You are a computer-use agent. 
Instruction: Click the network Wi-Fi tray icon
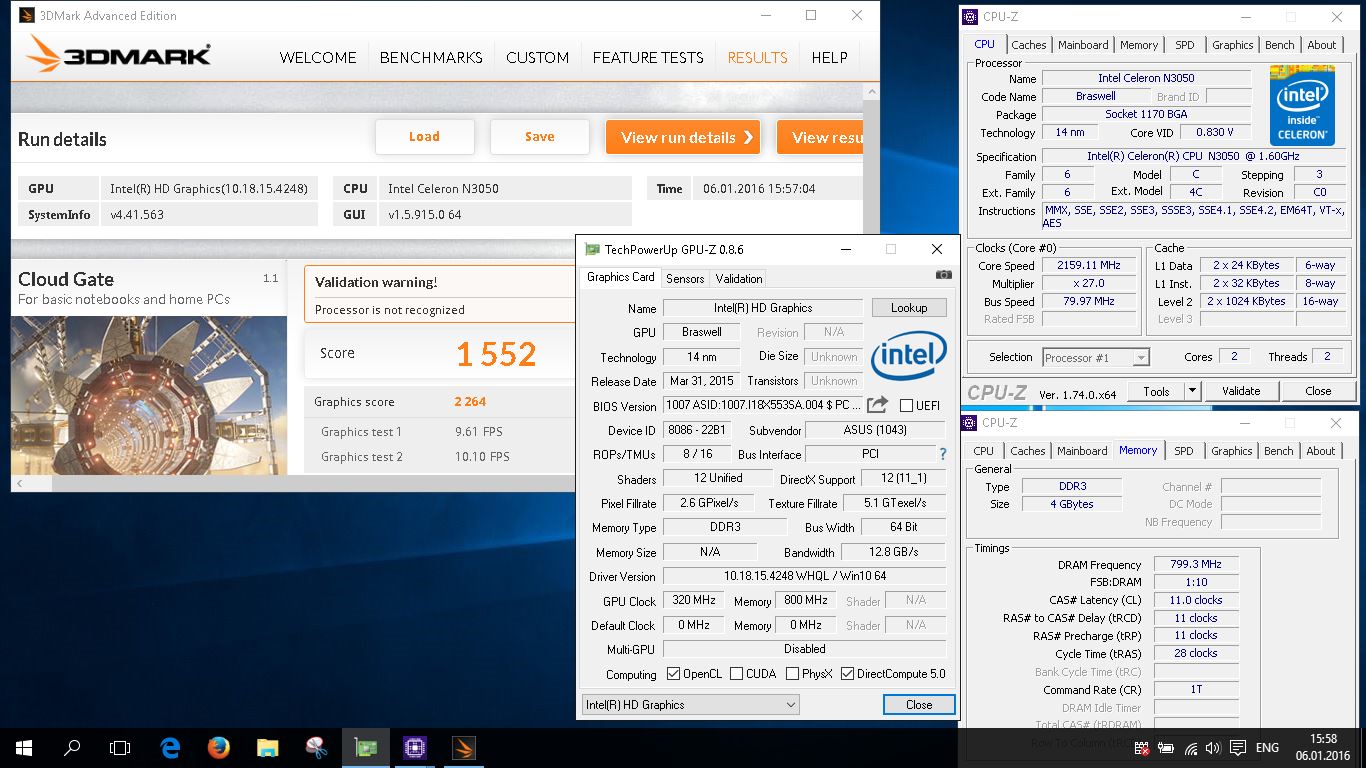click(x=1190, y=747)
